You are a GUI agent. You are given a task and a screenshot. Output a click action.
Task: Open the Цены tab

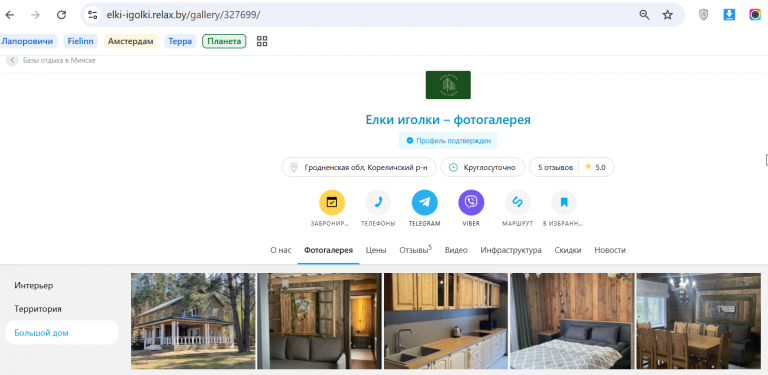[x=376, y=250]
